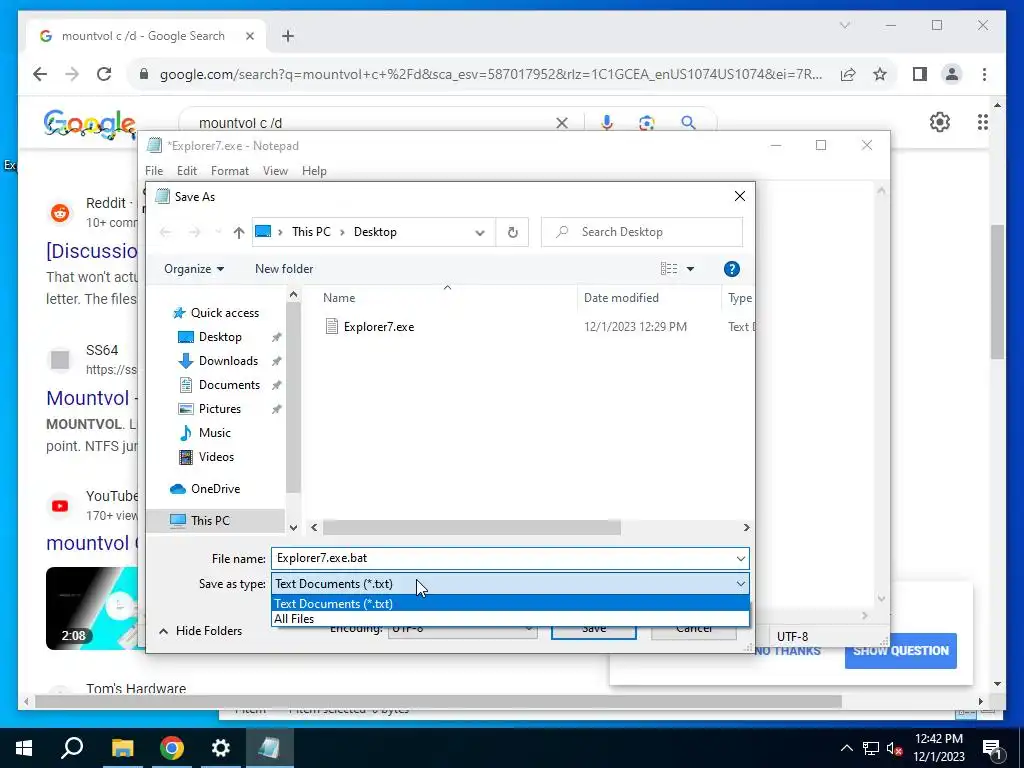Sort files by Name column
Screen dimensions: 1024x768
click(339, 298)
